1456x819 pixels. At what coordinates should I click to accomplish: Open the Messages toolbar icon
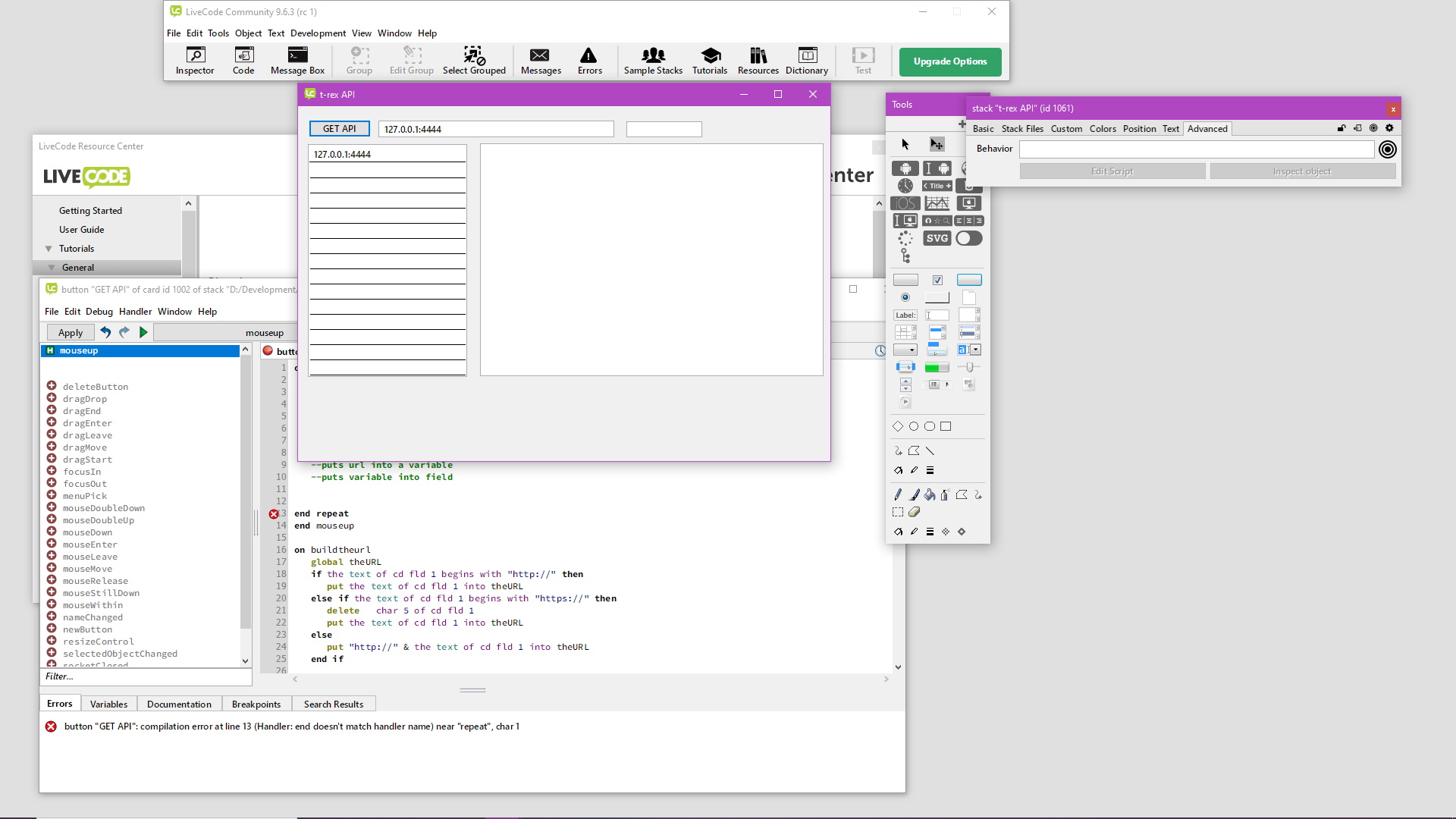[x=541, y=61]
